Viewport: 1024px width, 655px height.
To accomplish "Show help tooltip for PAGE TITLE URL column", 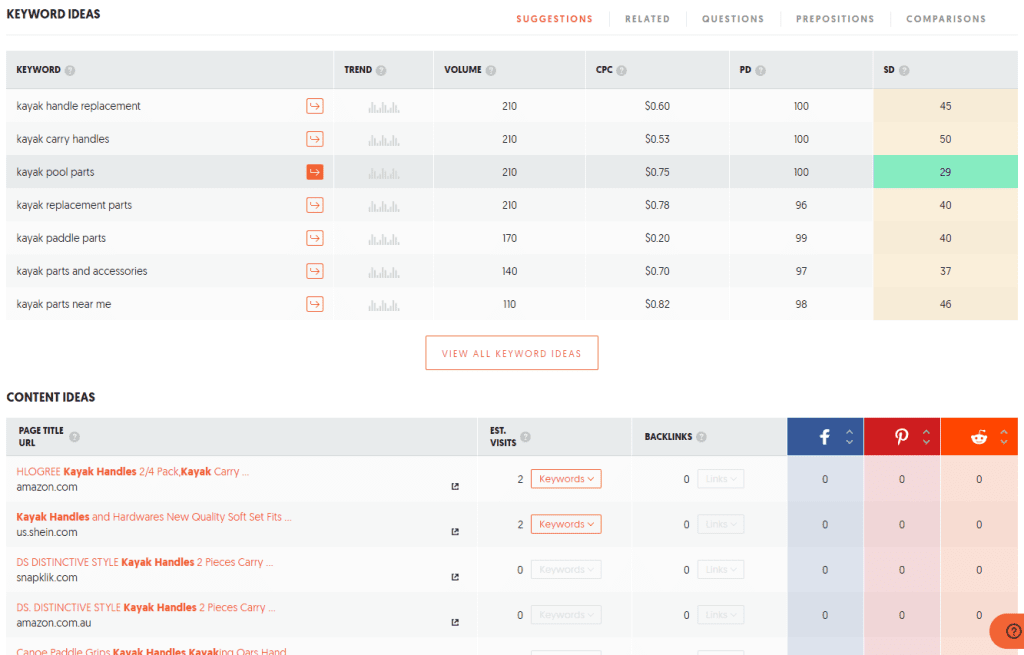I will tap(74, 437).
